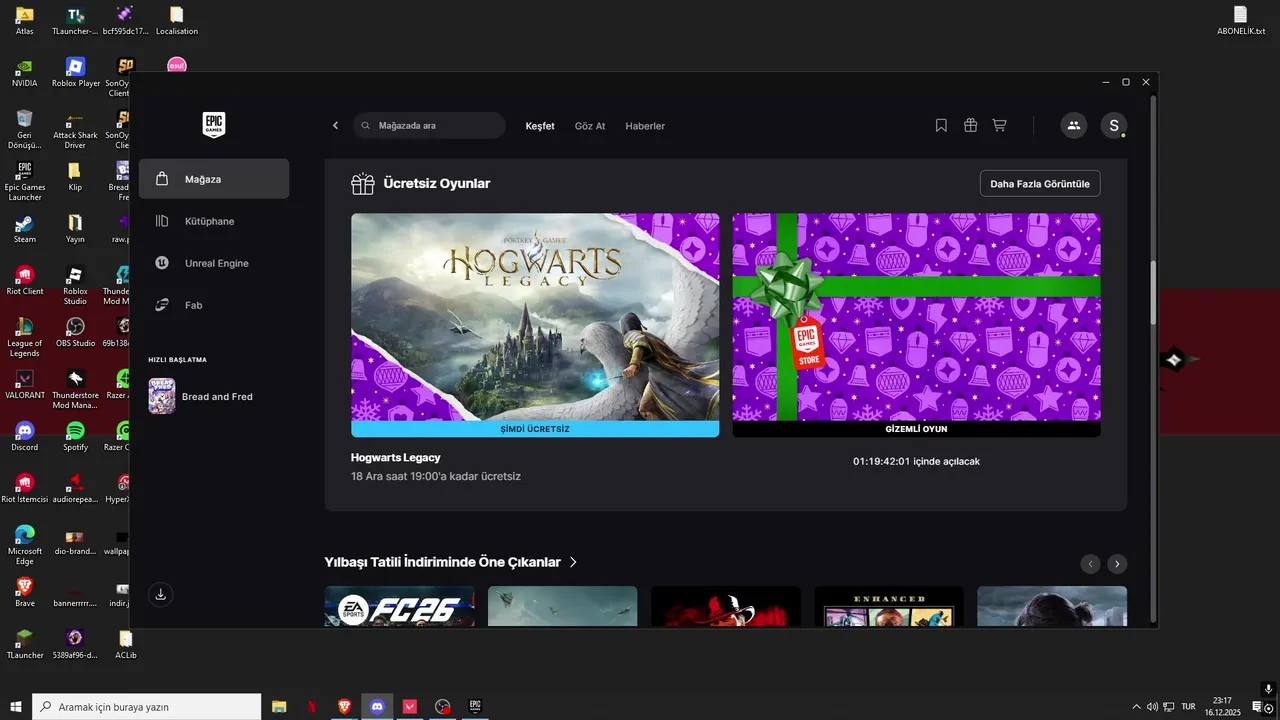Open the wishlist bookmark icon
This screenshot has width=1280, height=720.
tap(941, 125)
